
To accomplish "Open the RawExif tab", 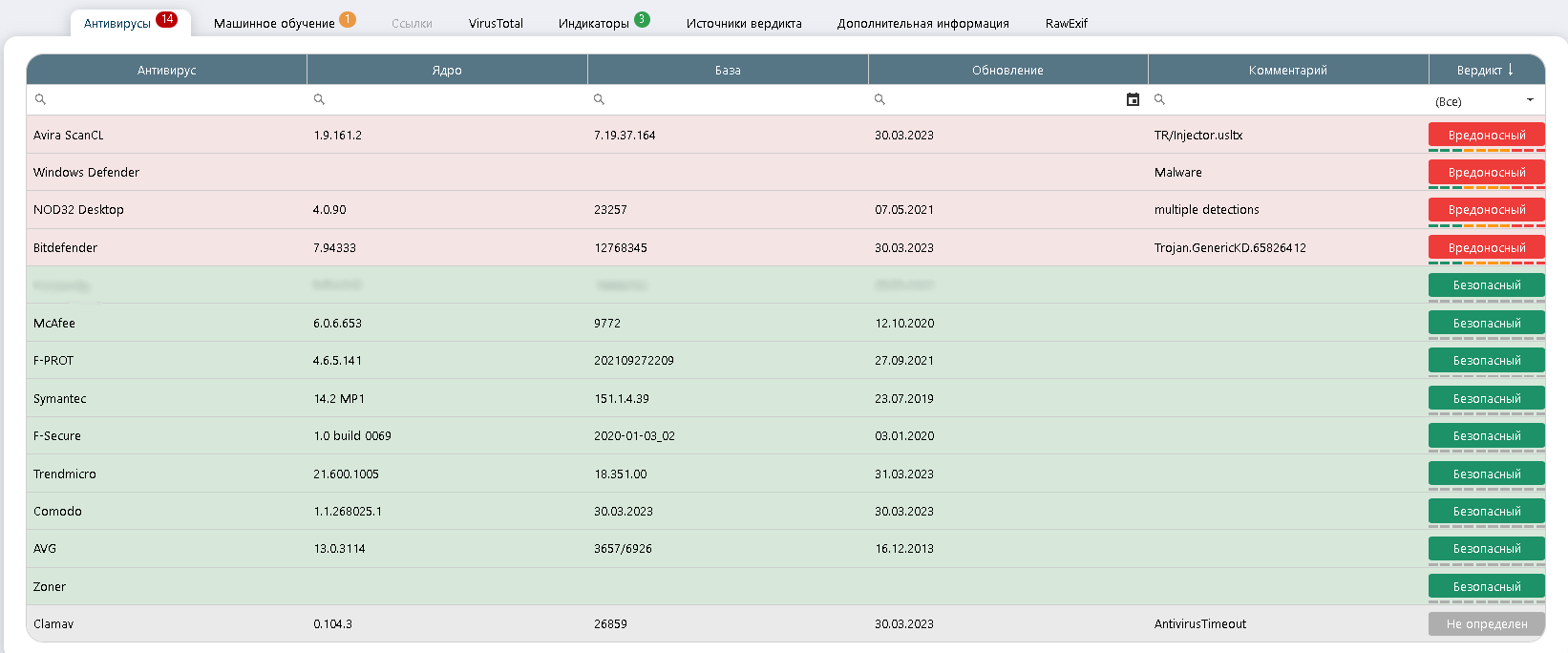I will click(x=1066, y=23).
